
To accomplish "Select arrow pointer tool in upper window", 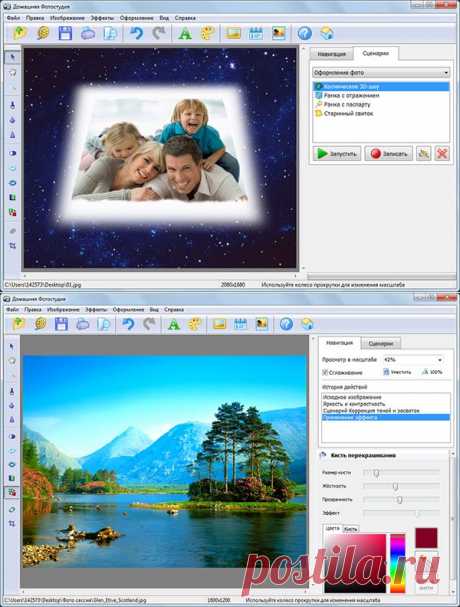I will (12, 58).
